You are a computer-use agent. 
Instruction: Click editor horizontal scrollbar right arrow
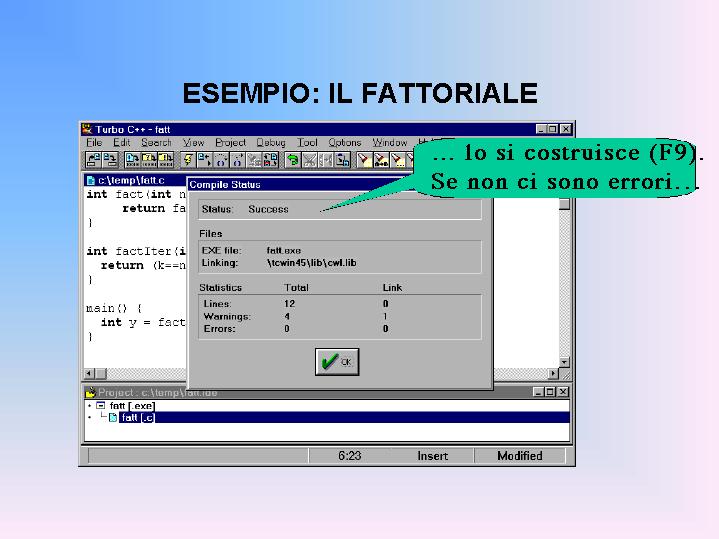(x=553, y=375)
